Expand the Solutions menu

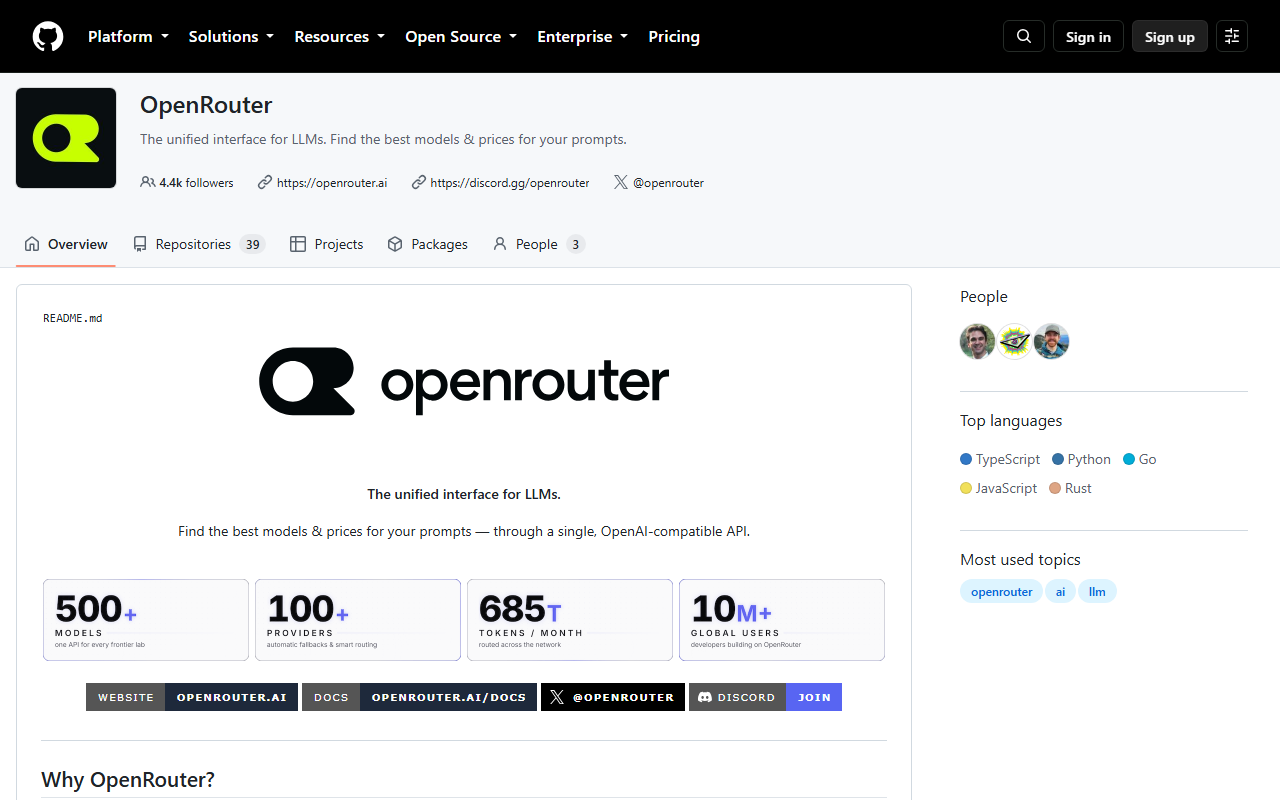click(x=231, y=37)
